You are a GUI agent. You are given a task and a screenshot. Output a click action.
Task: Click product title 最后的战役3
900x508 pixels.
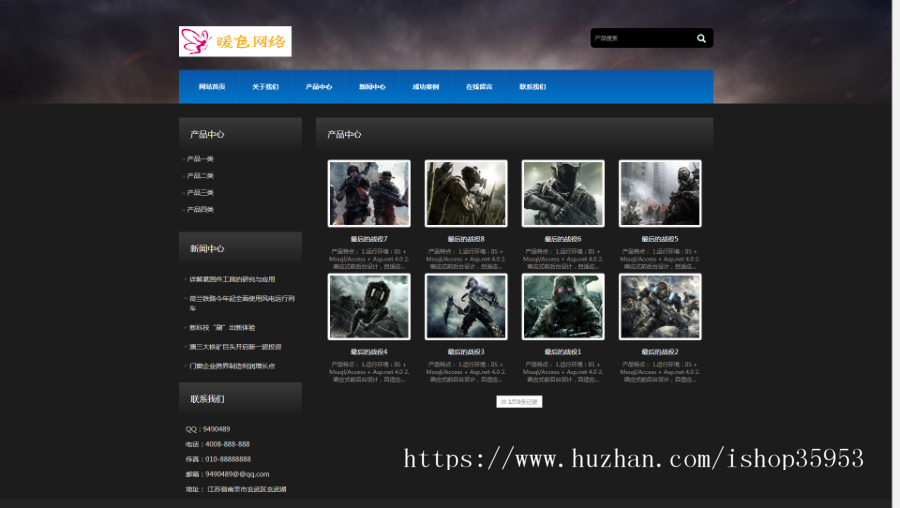[466, 352]
